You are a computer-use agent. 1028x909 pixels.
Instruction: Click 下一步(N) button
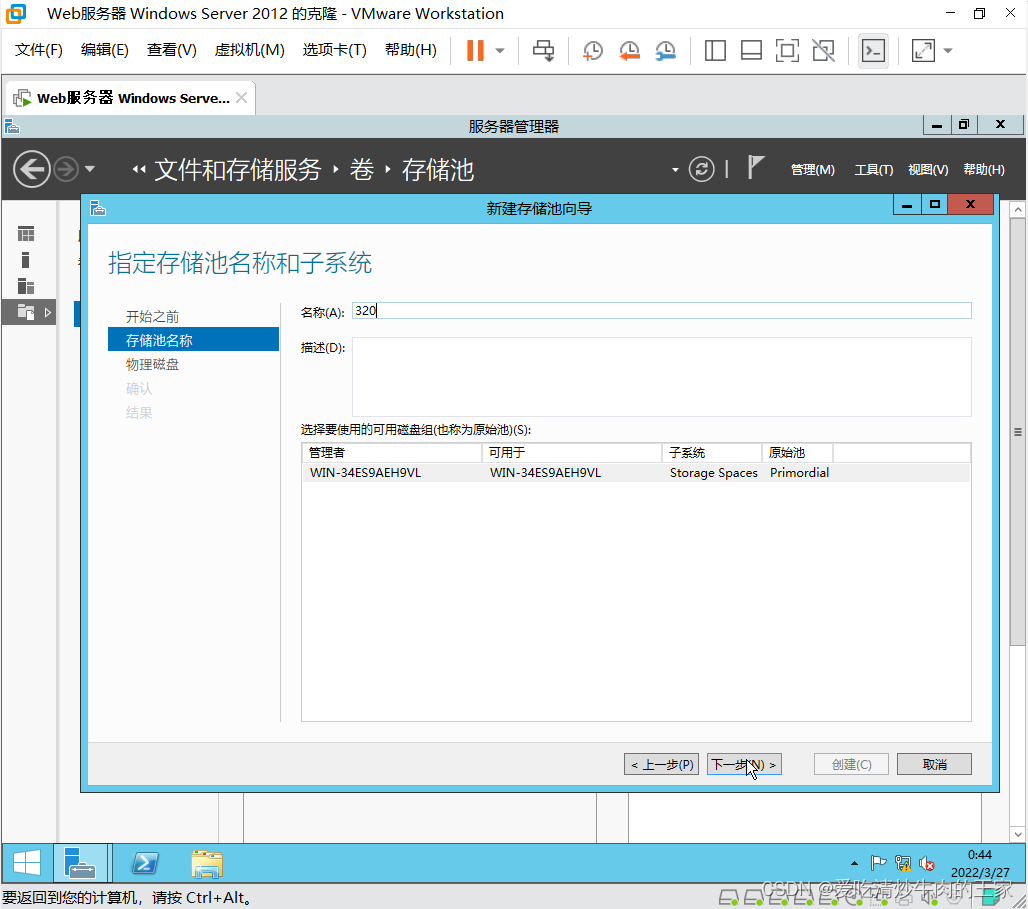coord(744,765)
